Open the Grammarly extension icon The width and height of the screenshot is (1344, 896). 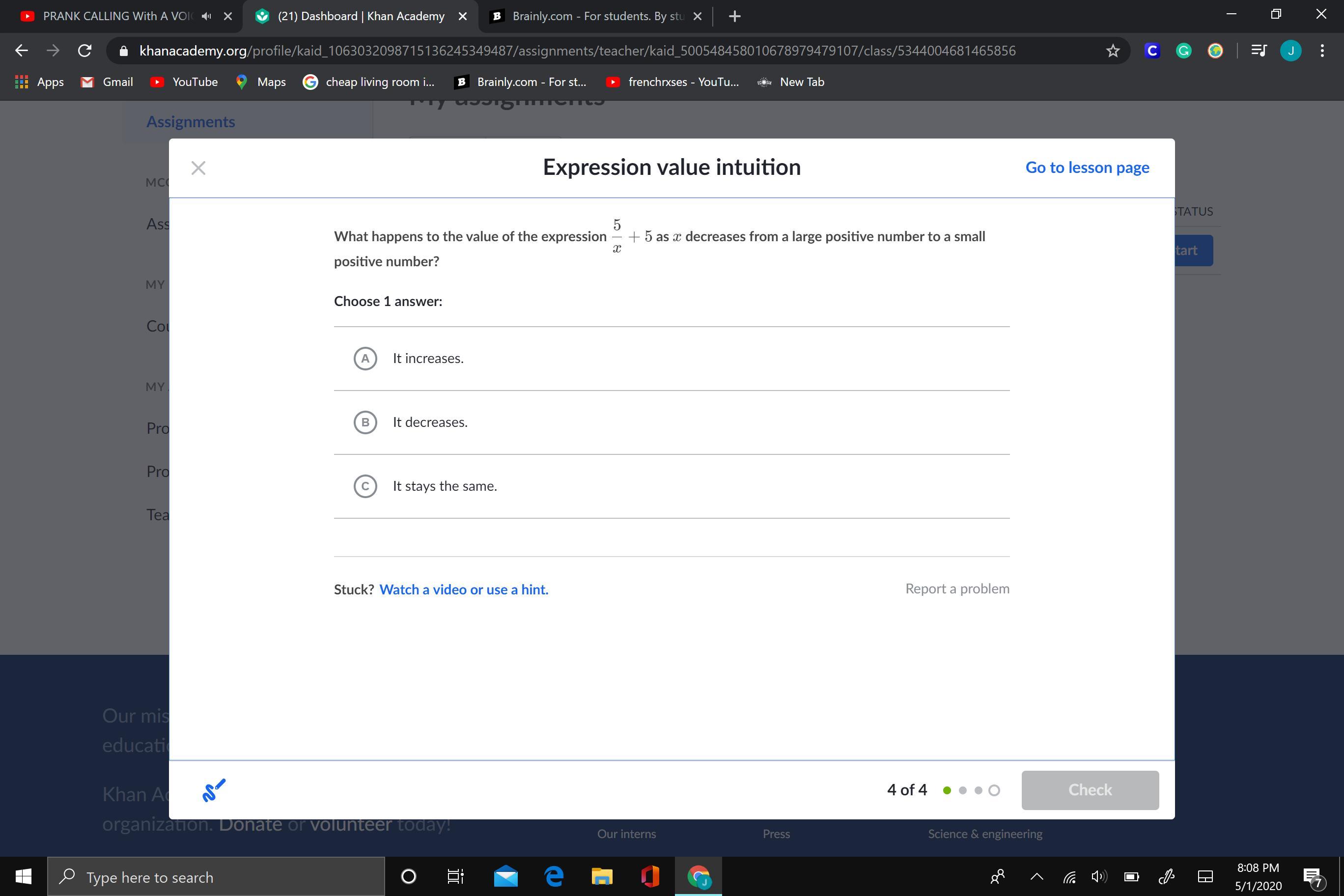coord(1183,51)
